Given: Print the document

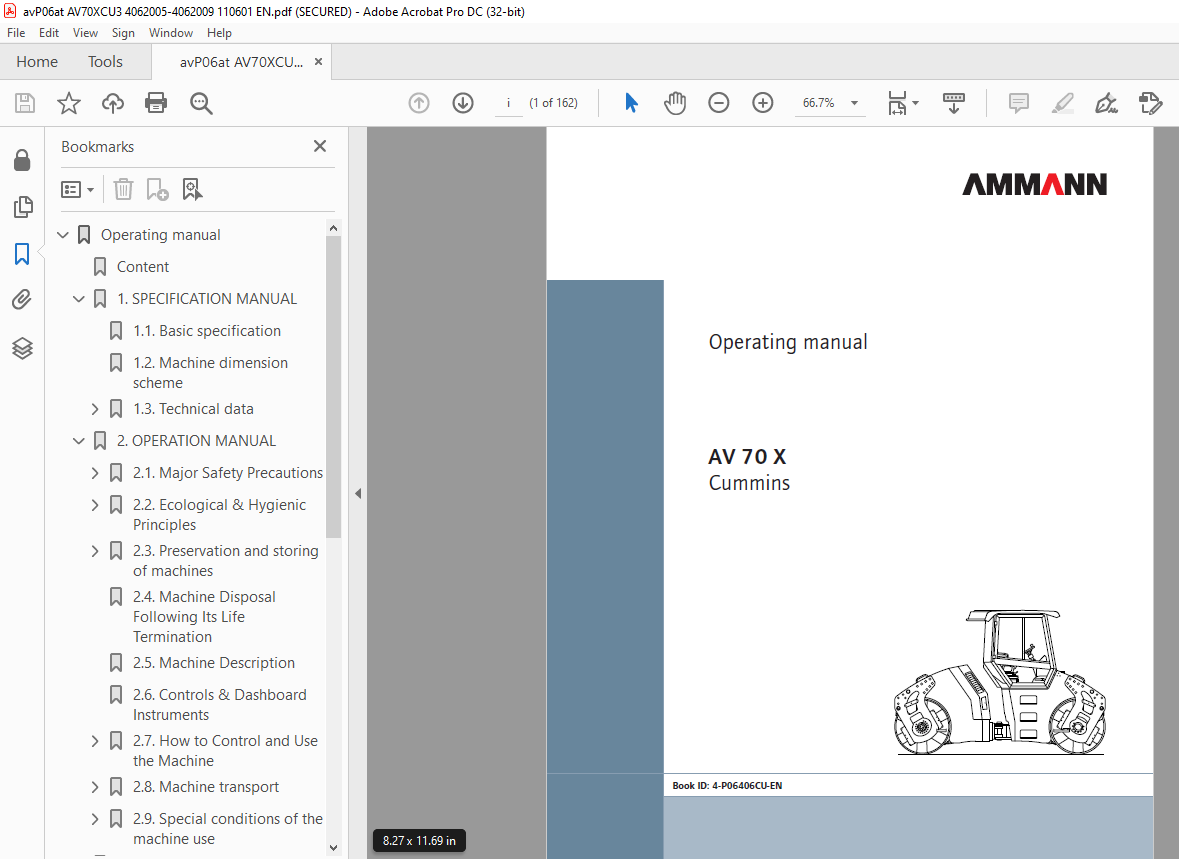Looking at the screenshot, I should pyautogui.click(x=156, y=103).
